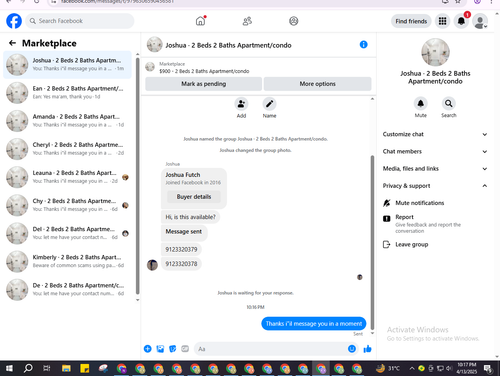This screenshot has height=376, width=500.
Task: Open the Windows Start menu
Action: [9, 368]
